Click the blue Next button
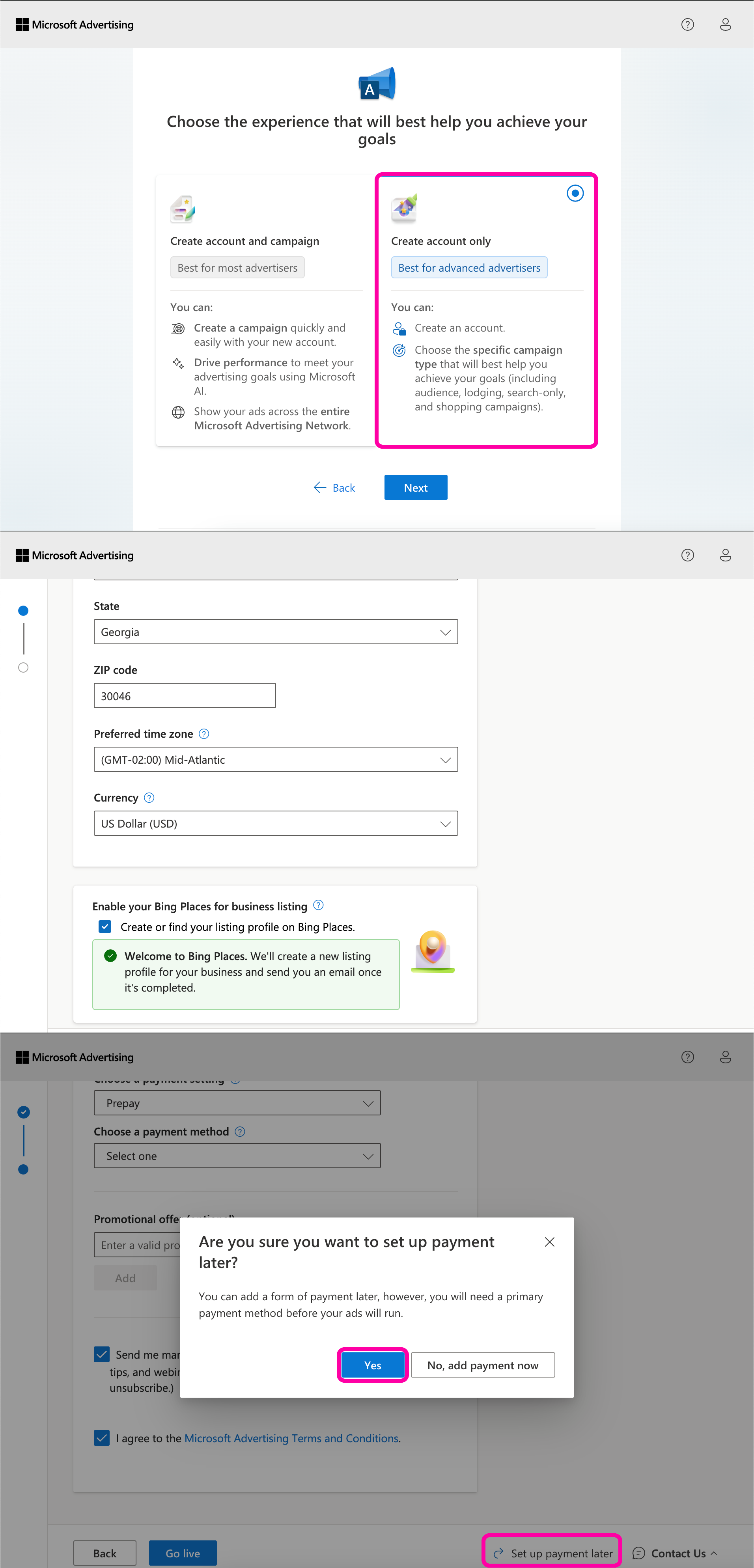Viewport: 754px width, 1568px height. [416, 488]
